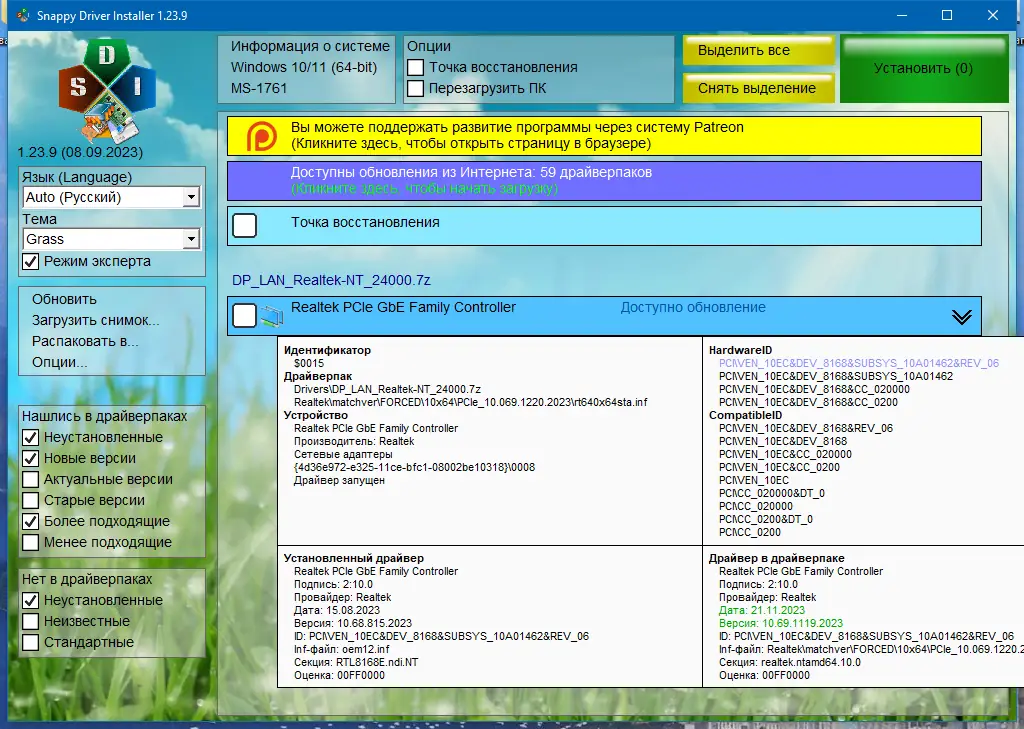Enable the Перезагрузить ПК checkbox
This screenshot has width=1024, height=729.
(415, 88)
